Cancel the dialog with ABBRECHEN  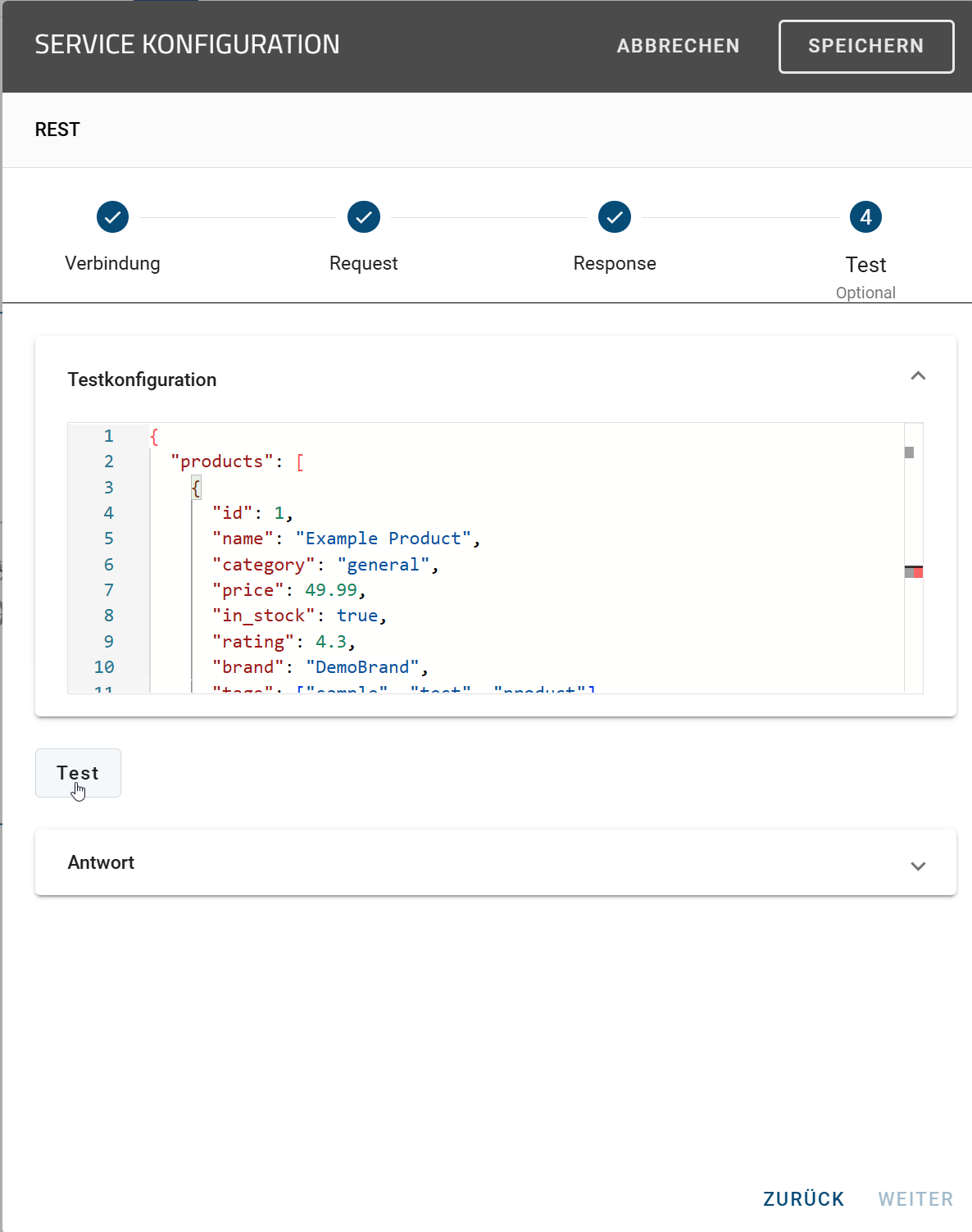(x=678, y=46)
